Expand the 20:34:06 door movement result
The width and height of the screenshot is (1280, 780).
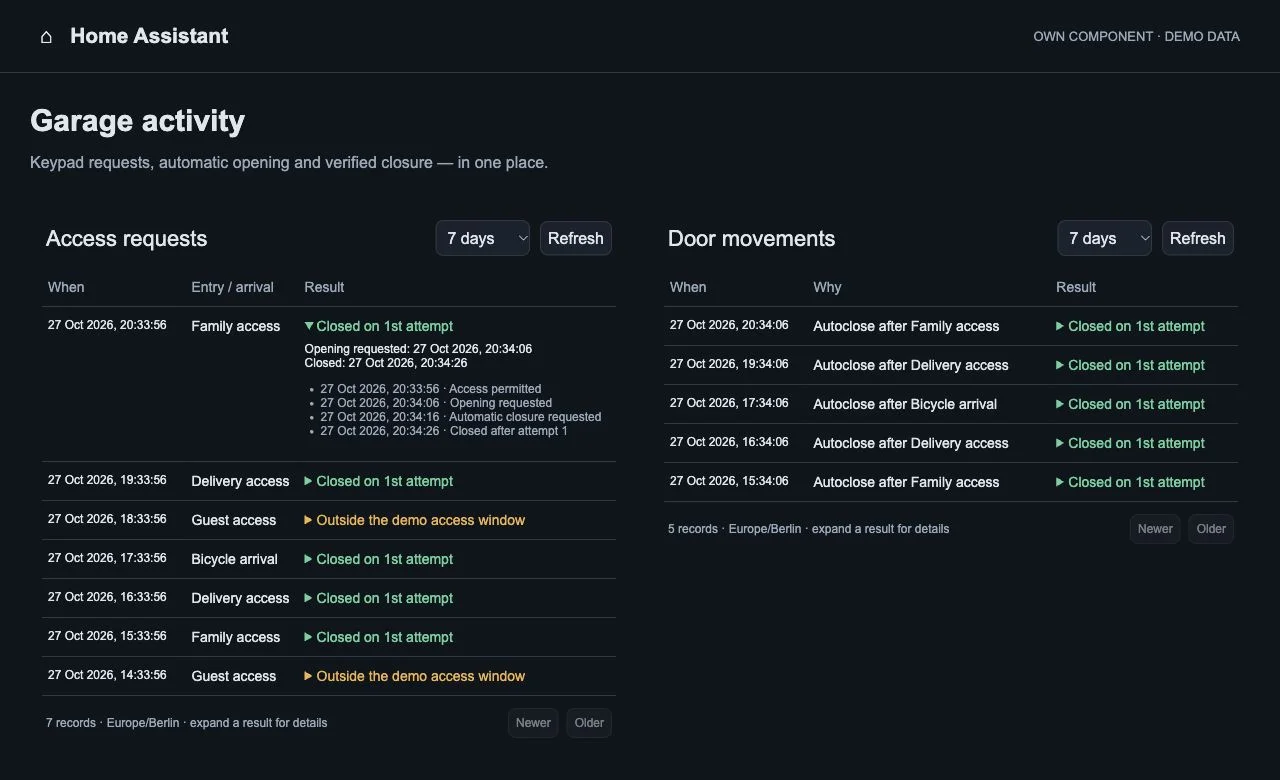point(1131,326)
